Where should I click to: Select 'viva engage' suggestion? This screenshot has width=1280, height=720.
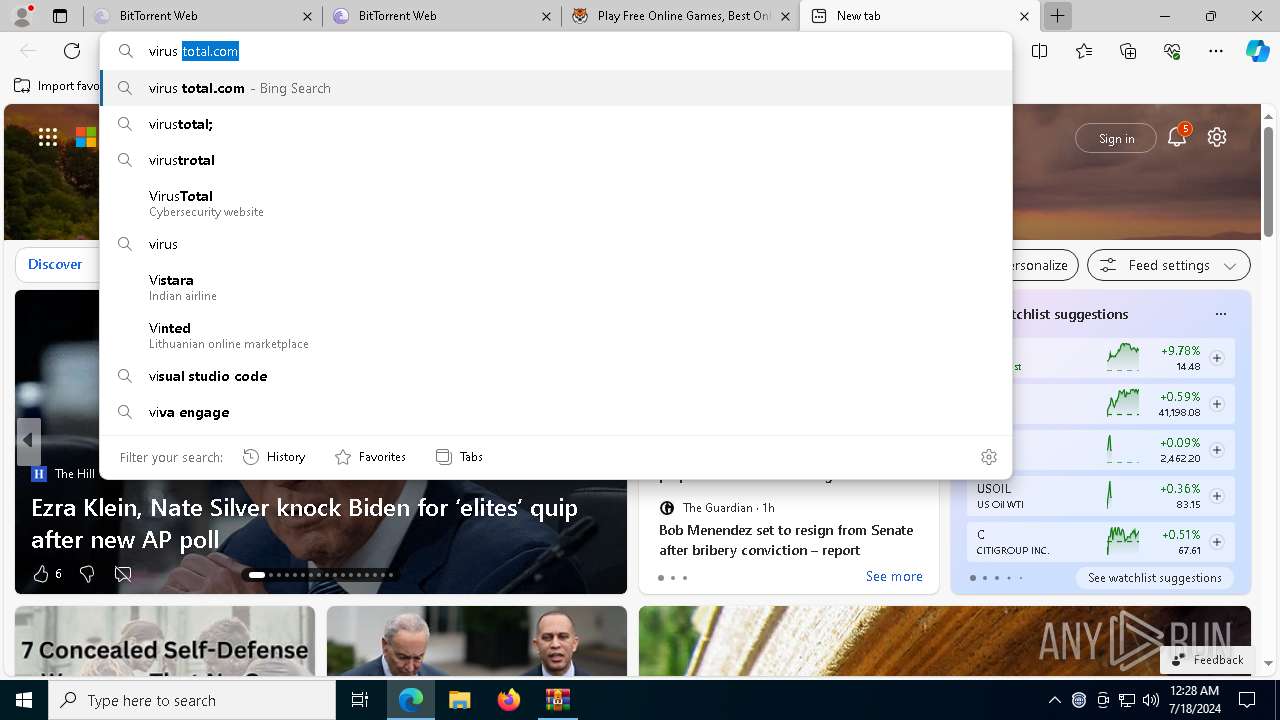click(556, 412)
